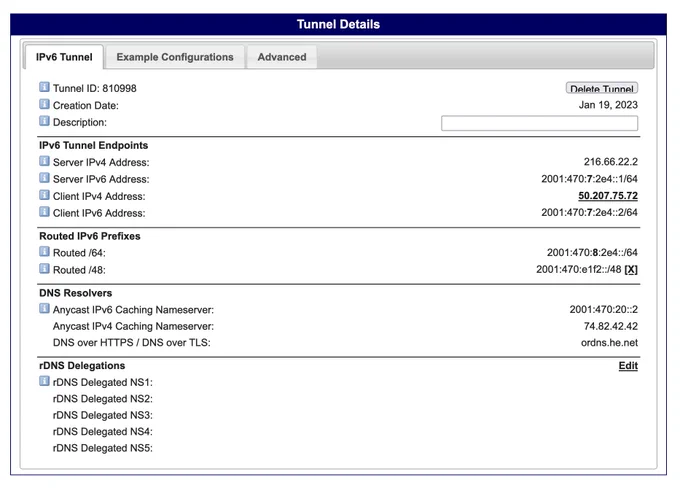Focus the Description input field
This screenshot has width=680, height=496.
[539, 123]
